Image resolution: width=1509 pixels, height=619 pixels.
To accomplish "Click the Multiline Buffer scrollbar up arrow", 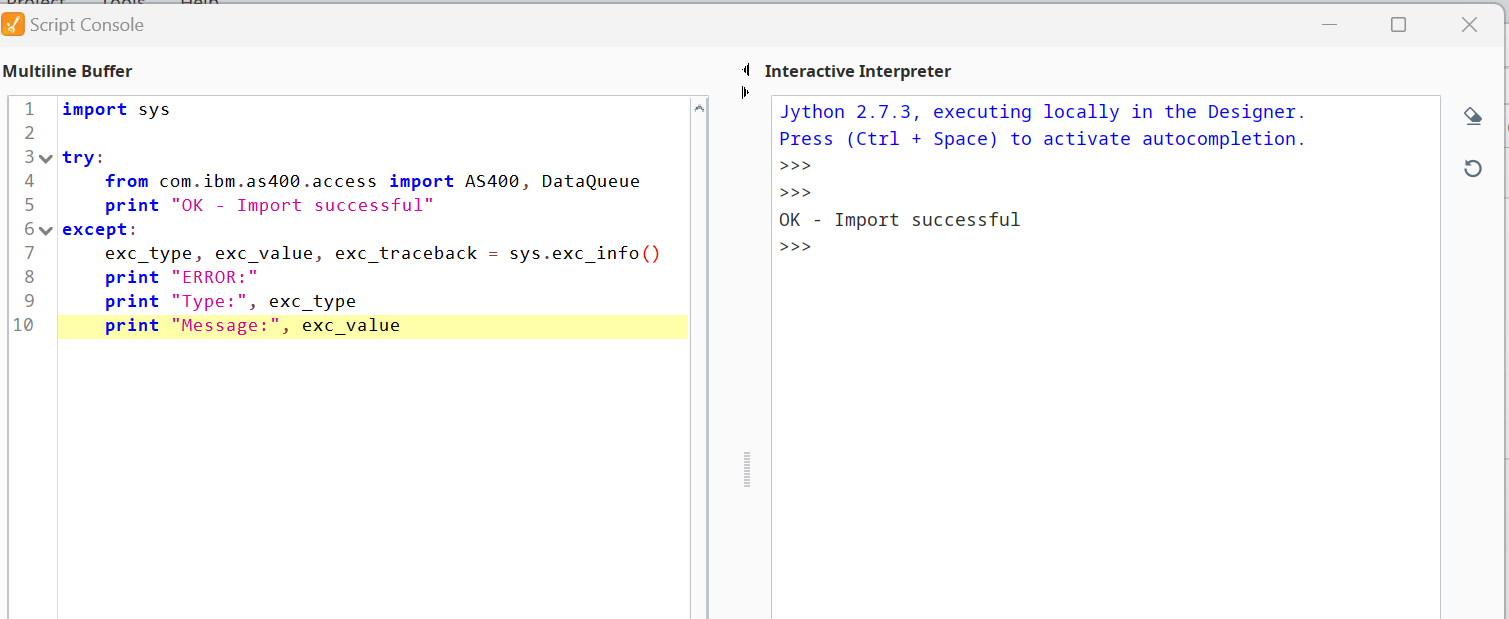I will coord(699,108).
